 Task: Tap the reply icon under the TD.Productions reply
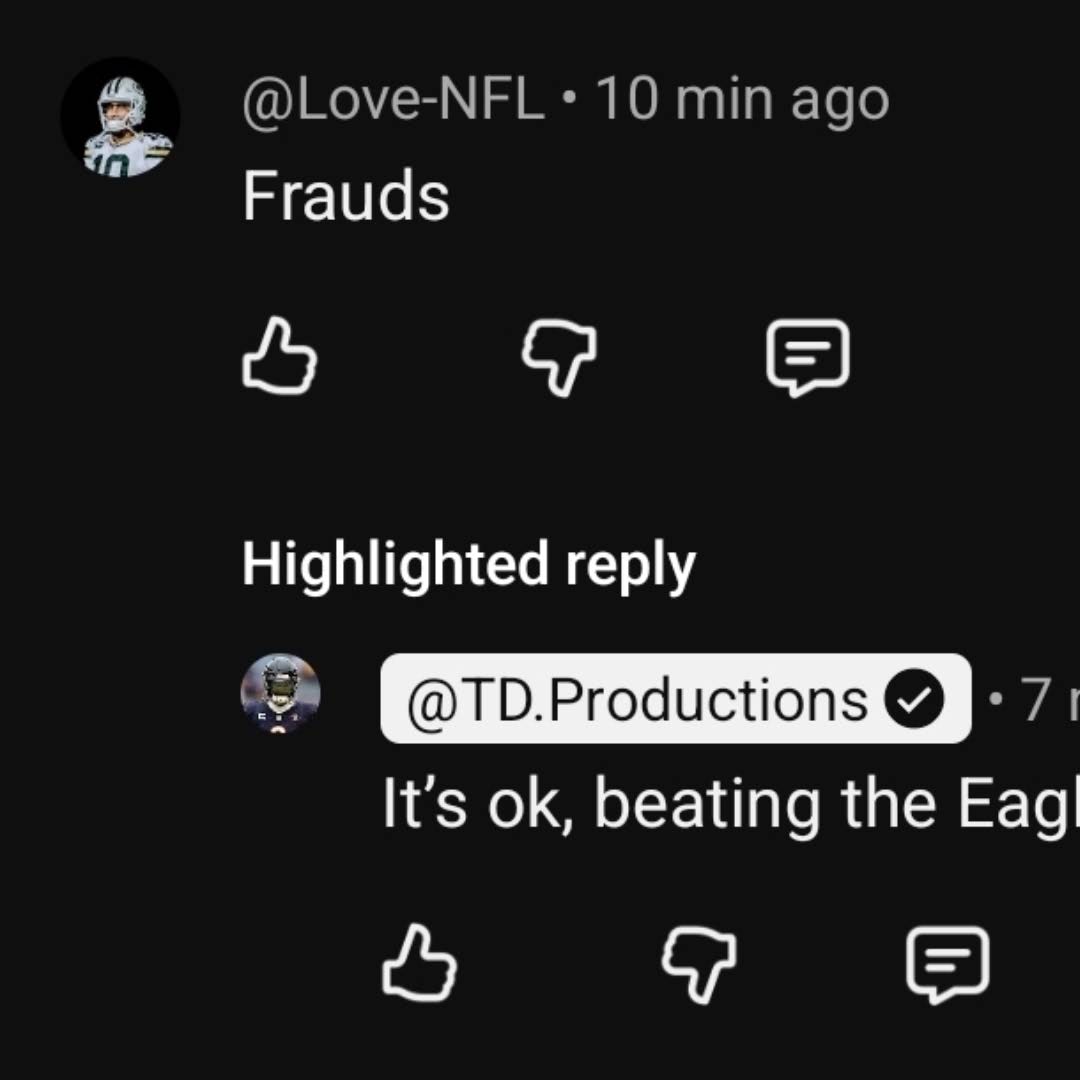click(x=948, y=964)
